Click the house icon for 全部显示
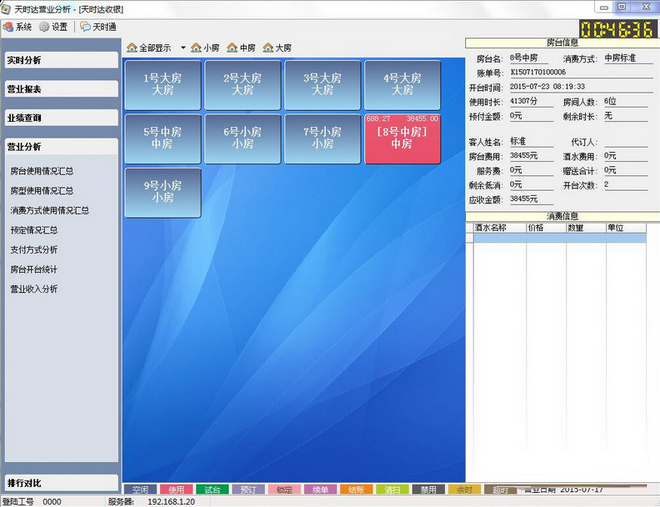660x507 pixels. point(132,48)
